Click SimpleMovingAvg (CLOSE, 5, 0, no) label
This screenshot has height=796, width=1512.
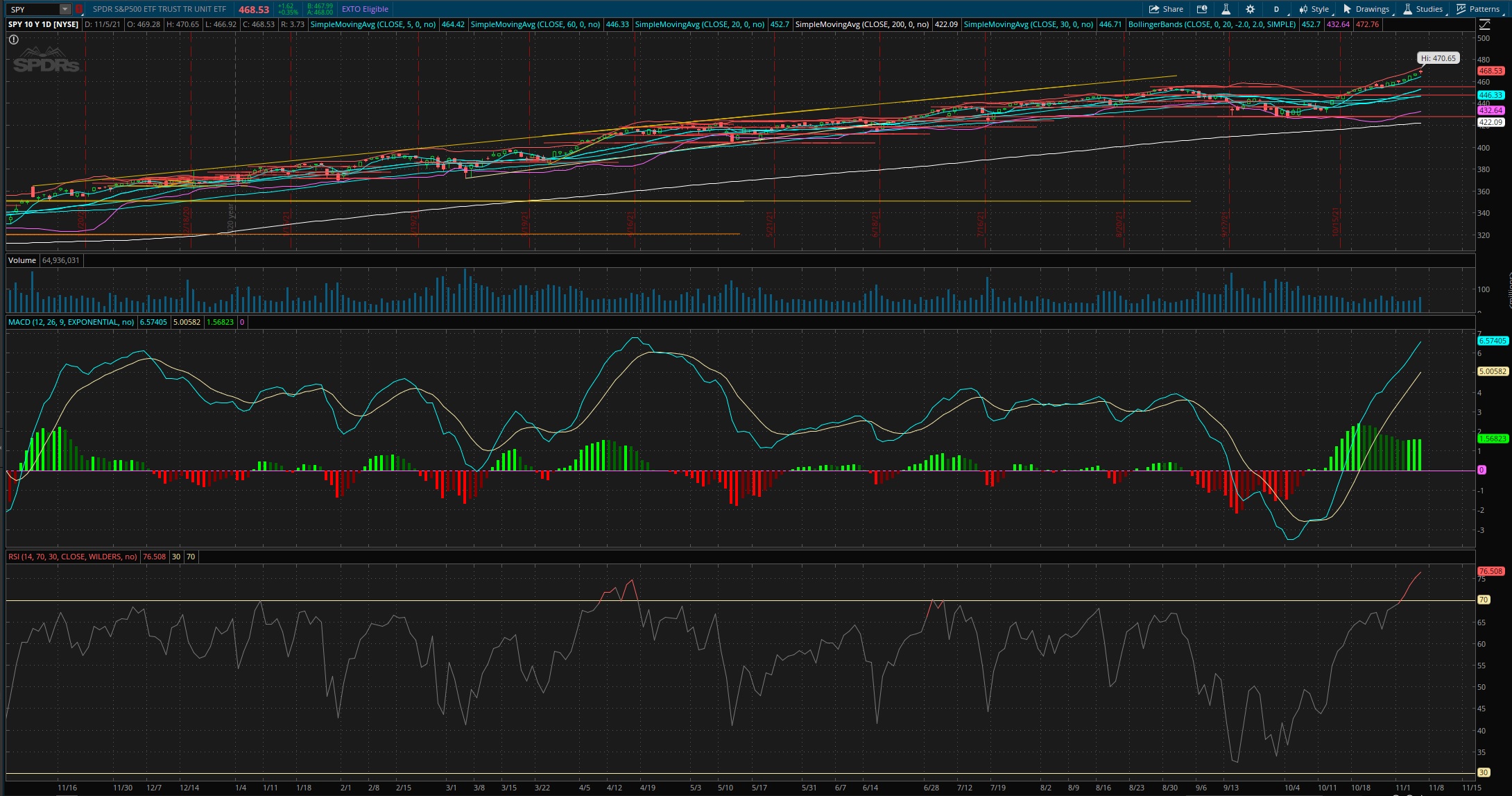click(373, 24)
